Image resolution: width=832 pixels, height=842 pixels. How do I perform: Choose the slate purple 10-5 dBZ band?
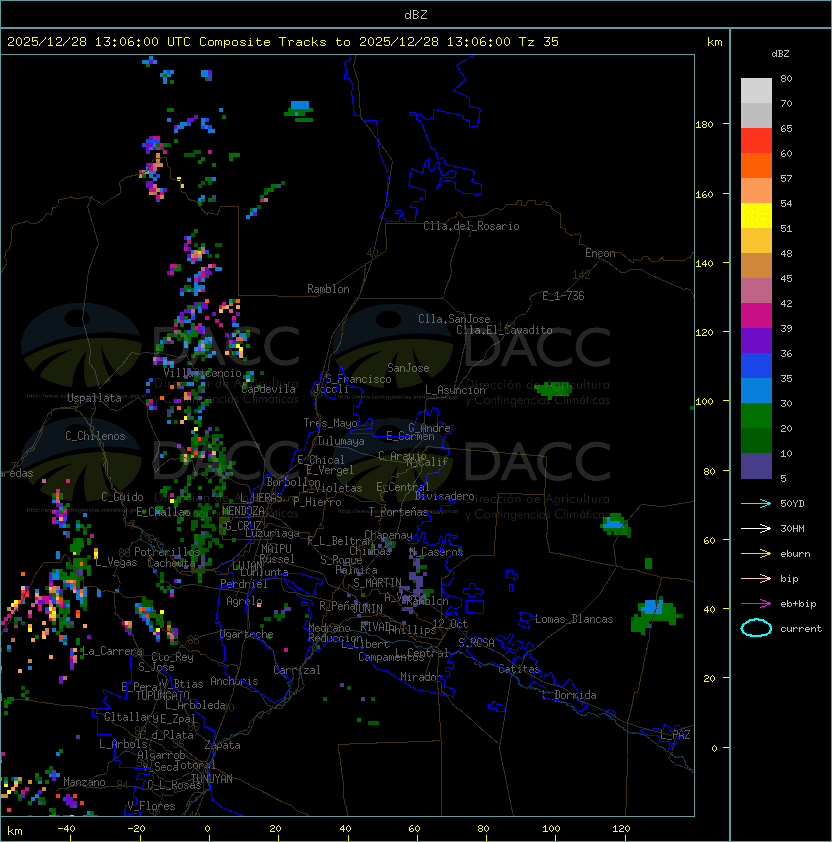[x=756, y=466]
